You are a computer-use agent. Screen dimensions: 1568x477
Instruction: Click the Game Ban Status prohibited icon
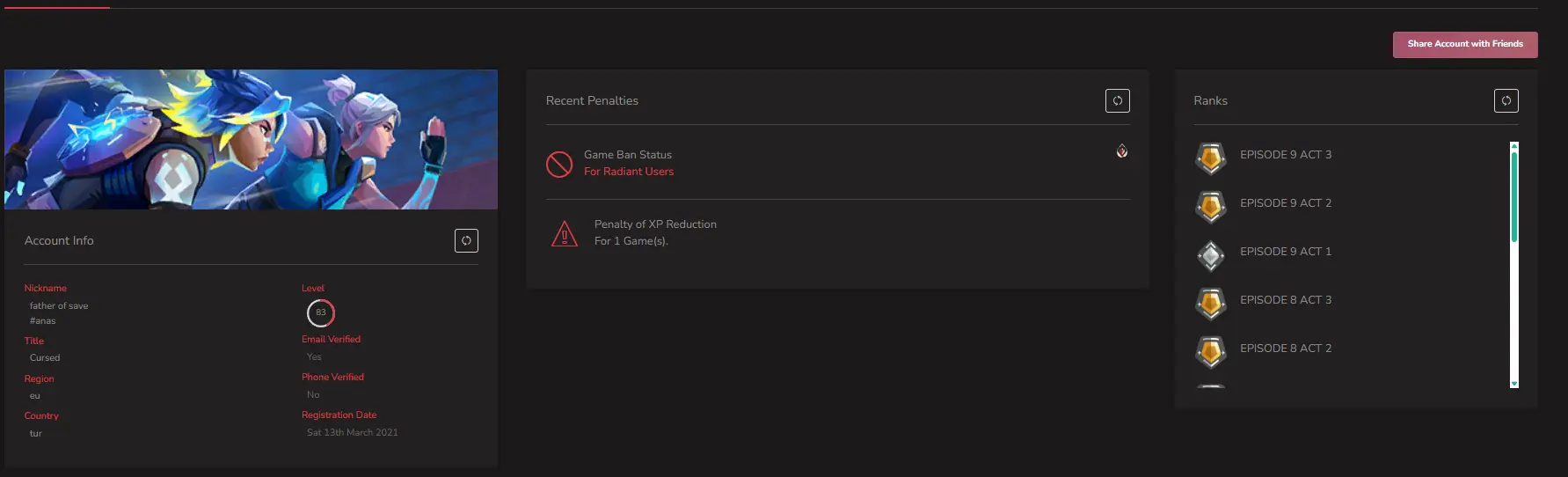point(559,164)
